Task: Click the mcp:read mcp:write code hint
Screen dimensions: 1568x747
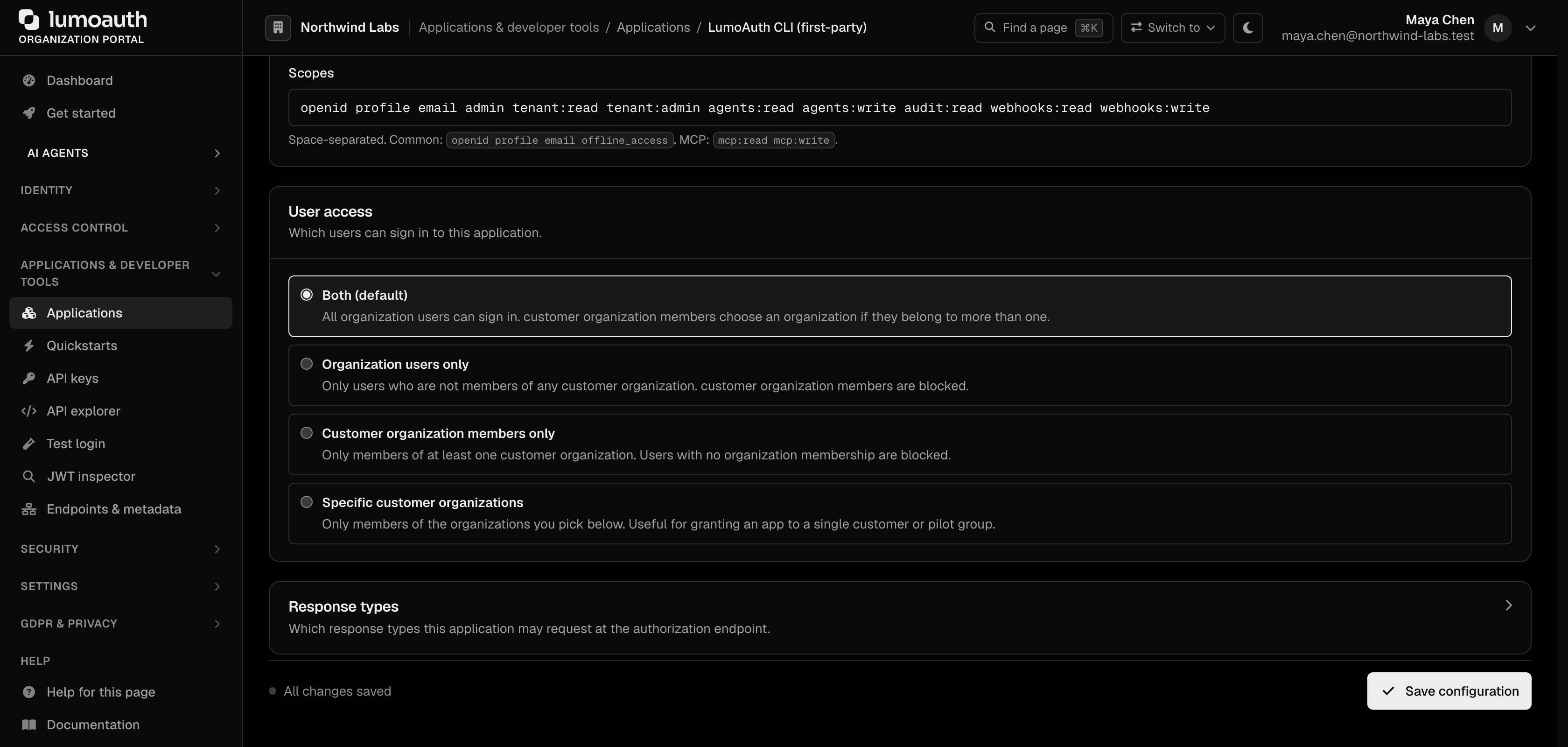Action: click(774, 140)
